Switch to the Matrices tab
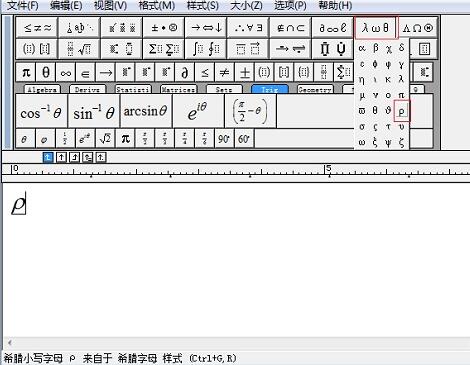470x365 pixels. (x=178, y=89)
